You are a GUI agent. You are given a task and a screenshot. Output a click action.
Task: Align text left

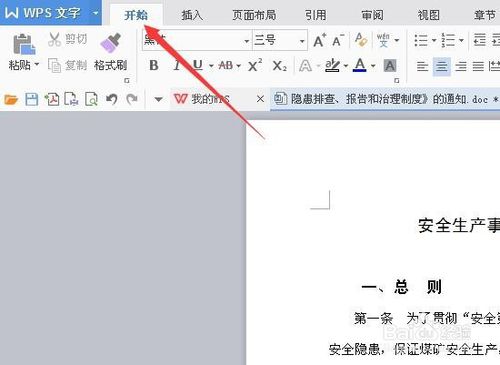coord(423,66)
